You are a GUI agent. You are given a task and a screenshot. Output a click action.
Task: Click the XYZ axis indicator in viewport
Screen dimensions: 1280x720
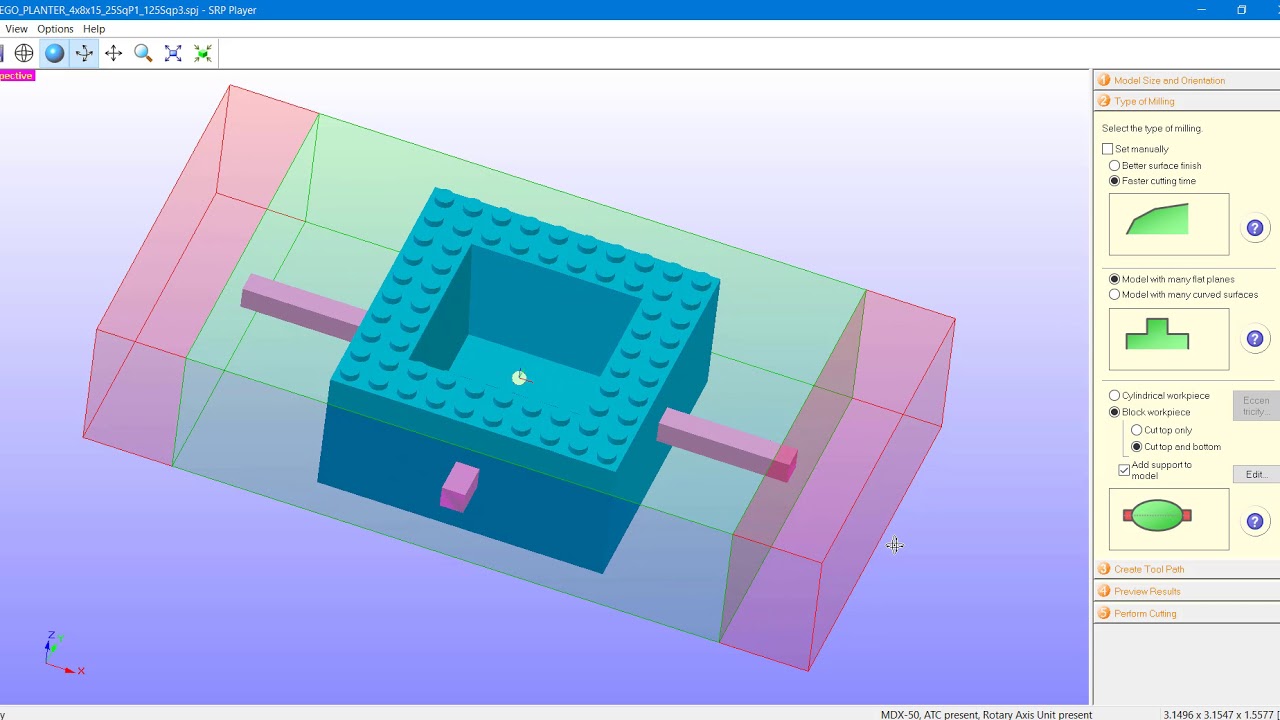click(x=65, y=654)
